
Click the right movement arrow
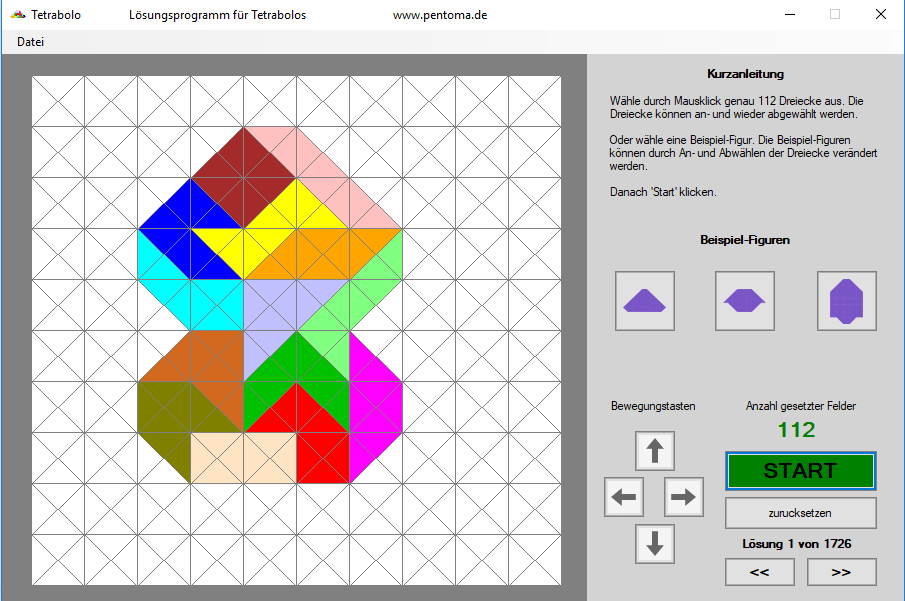click(x=683, y=497)
